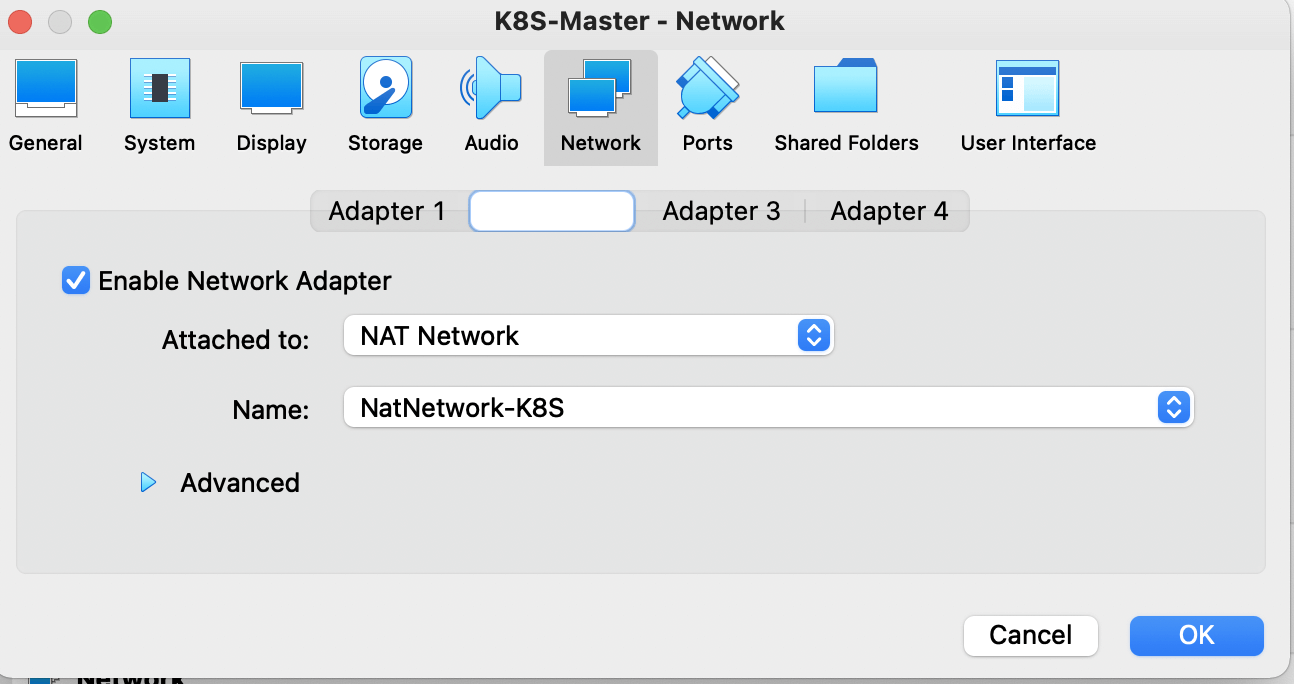Open the System settings chip icon
This screenshot has height=684, width=1294.
click(x=159, y=89)
